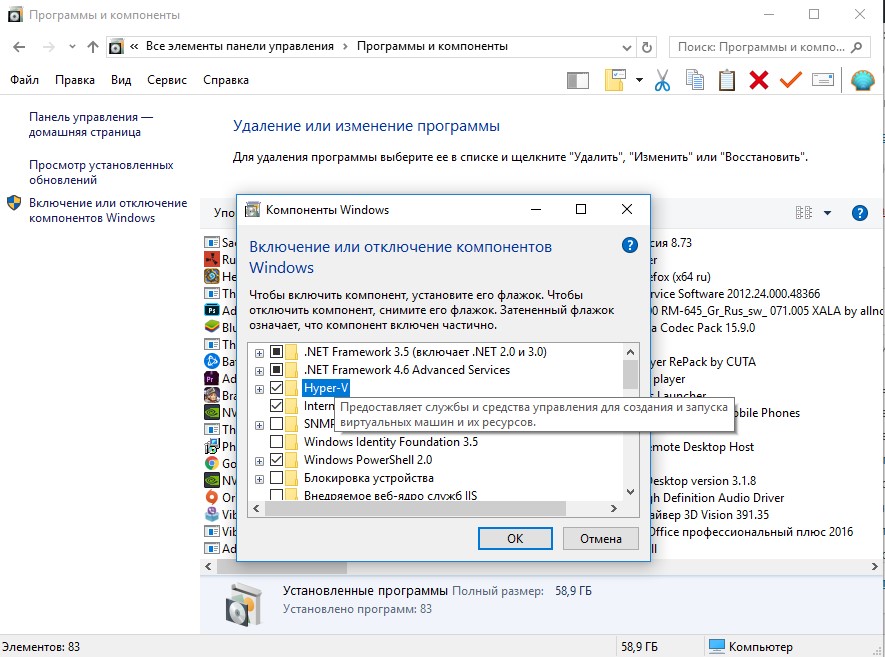Expand the .NET Framework 3.5 tree node

[259, 353]
